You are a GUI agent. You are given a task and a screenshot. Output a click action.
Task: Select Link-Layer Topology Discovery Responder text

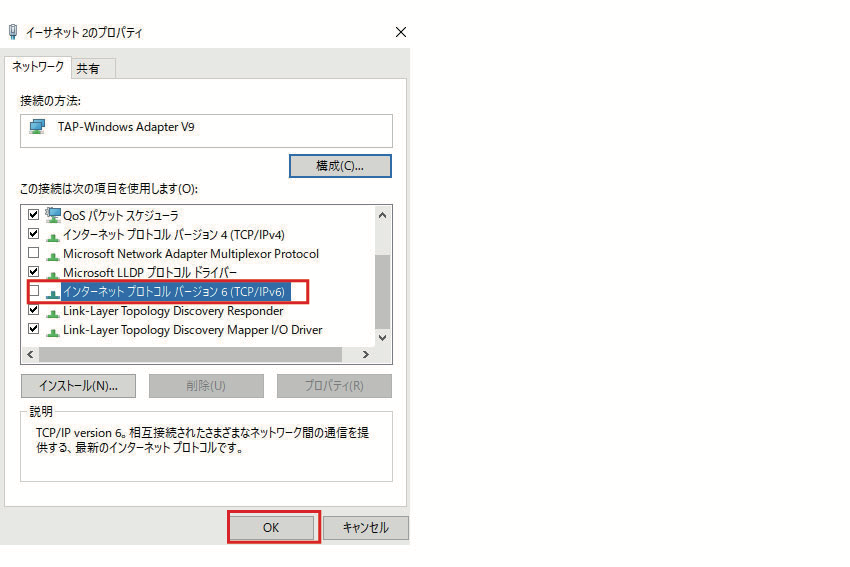[x=173, y=311]
